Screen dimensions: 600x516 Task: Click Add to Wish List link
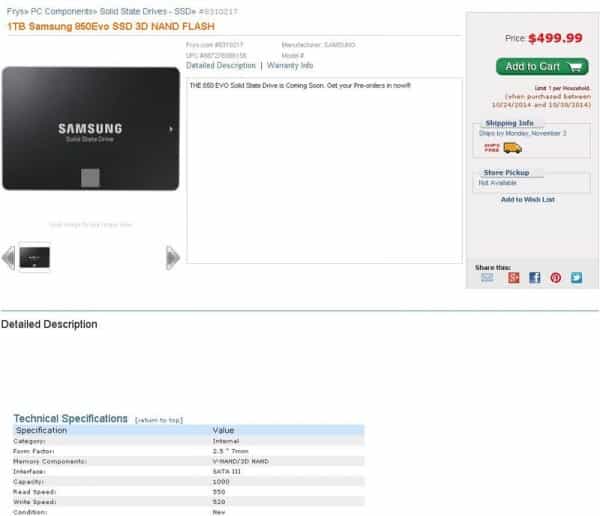[x=528, y=199]
